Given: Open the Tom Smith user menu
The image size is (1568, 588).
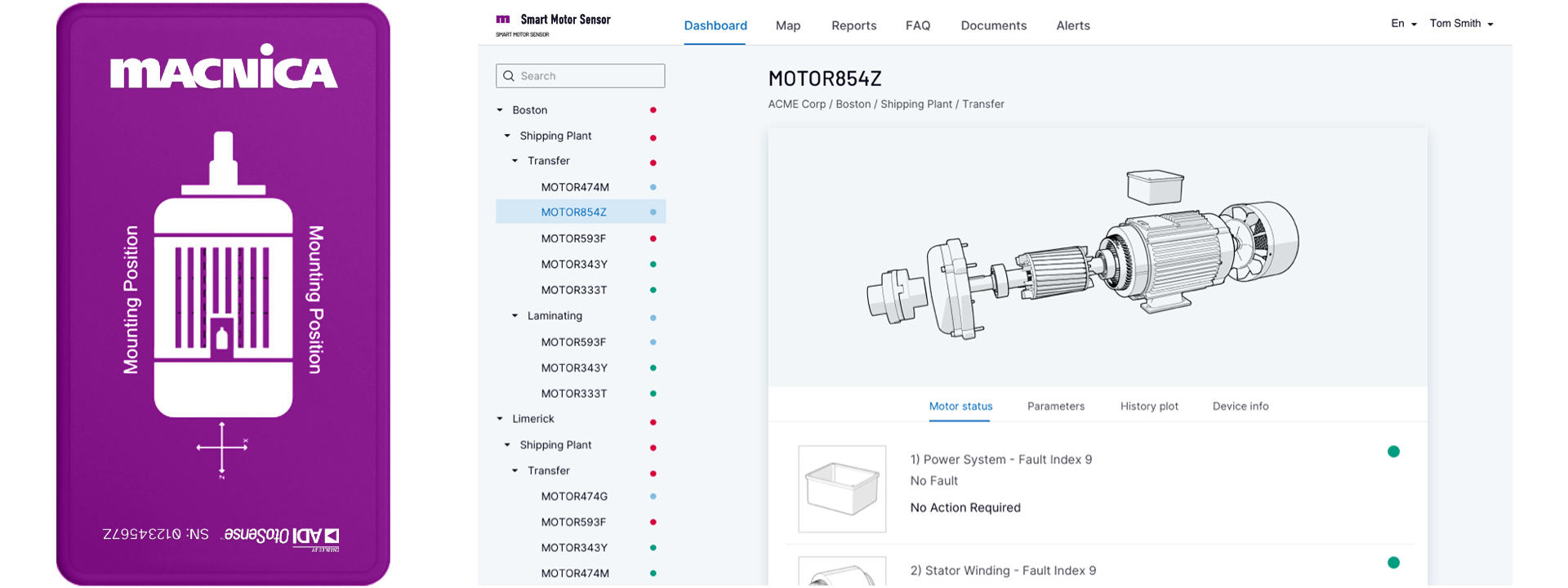Looking at the screenshot, I should click(x=1460, y=24).
